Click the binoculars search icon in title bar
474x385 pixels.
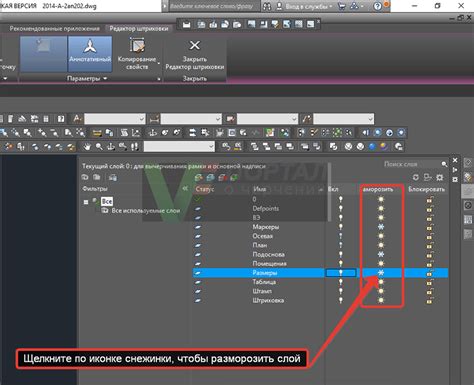tap(267, 6)
